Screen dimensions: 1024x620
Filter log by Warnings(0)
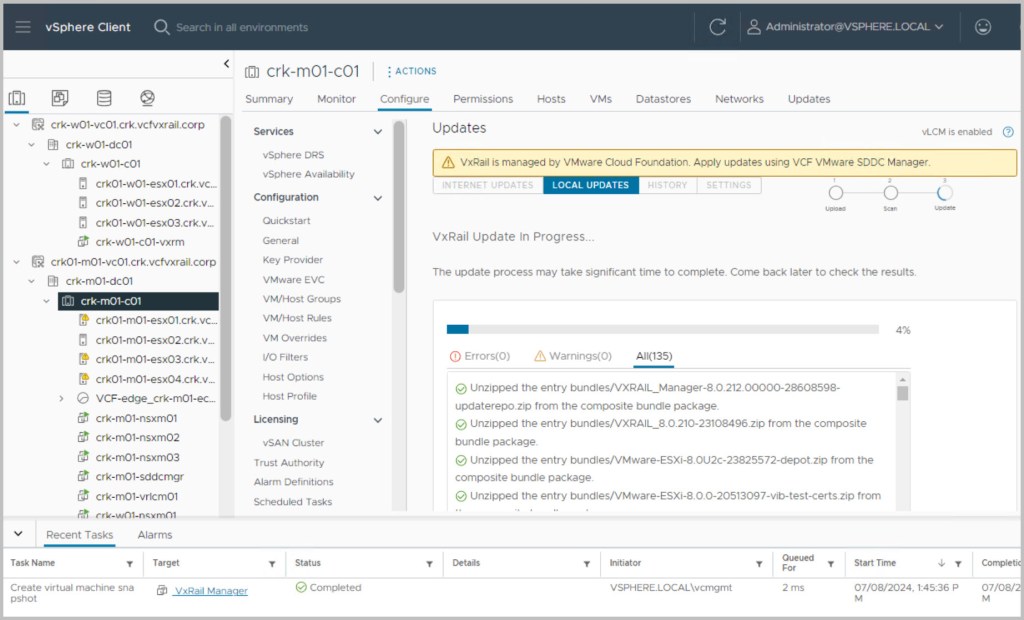573,356
